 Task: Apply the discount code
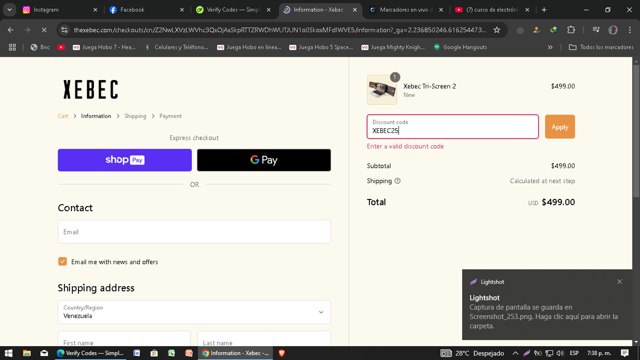point(560,127)
